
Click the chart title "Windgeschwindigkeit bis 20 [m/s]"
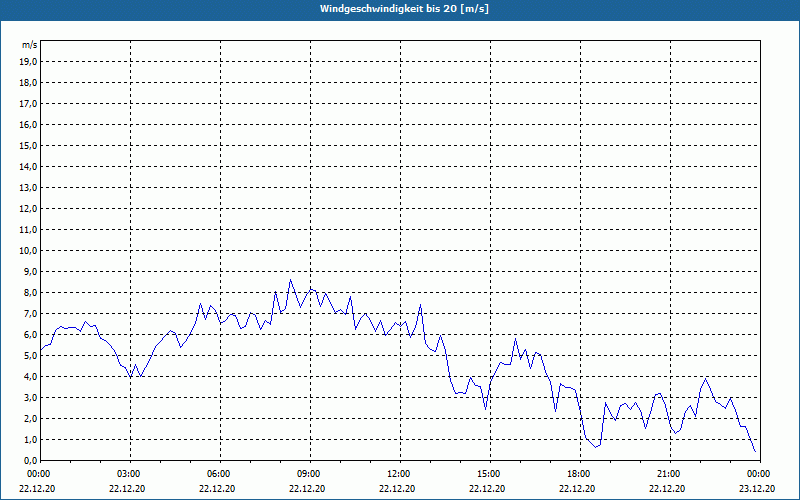pos(404,9)
